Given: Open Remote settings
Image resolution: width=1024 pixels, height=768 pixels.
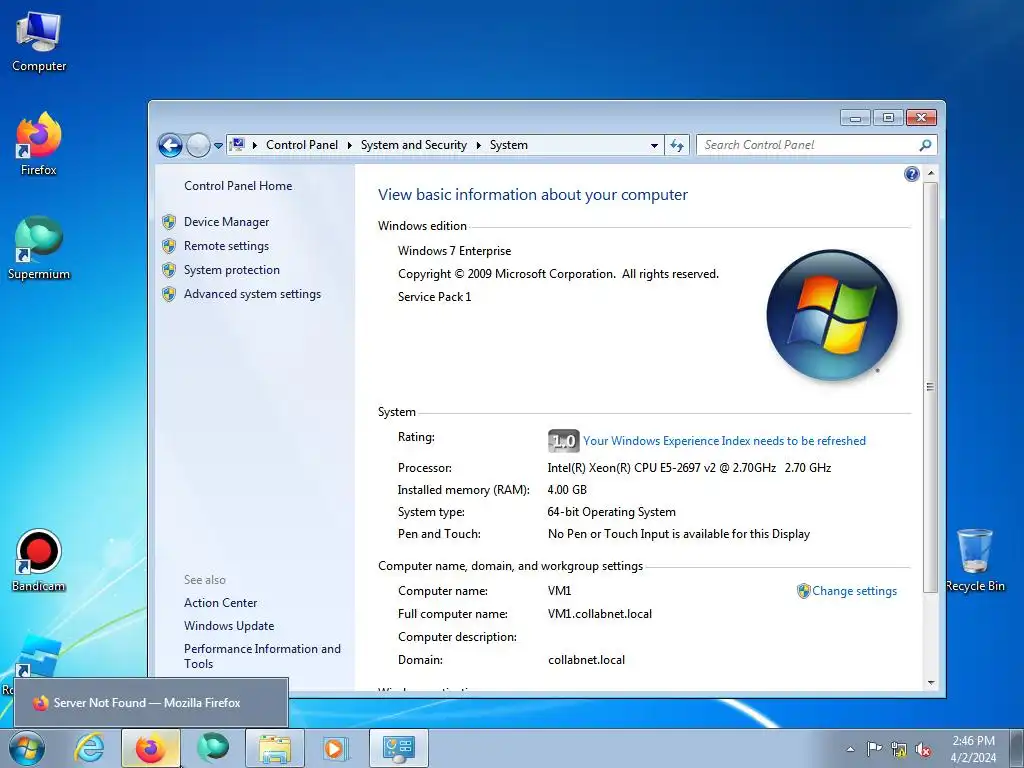Looking at the screenshot, I should [x=227, y=246].
